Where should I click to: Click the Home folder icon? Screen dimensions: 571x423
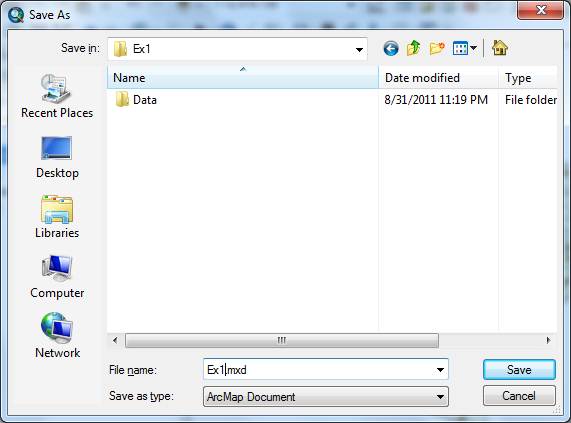(x=500, y=48)
